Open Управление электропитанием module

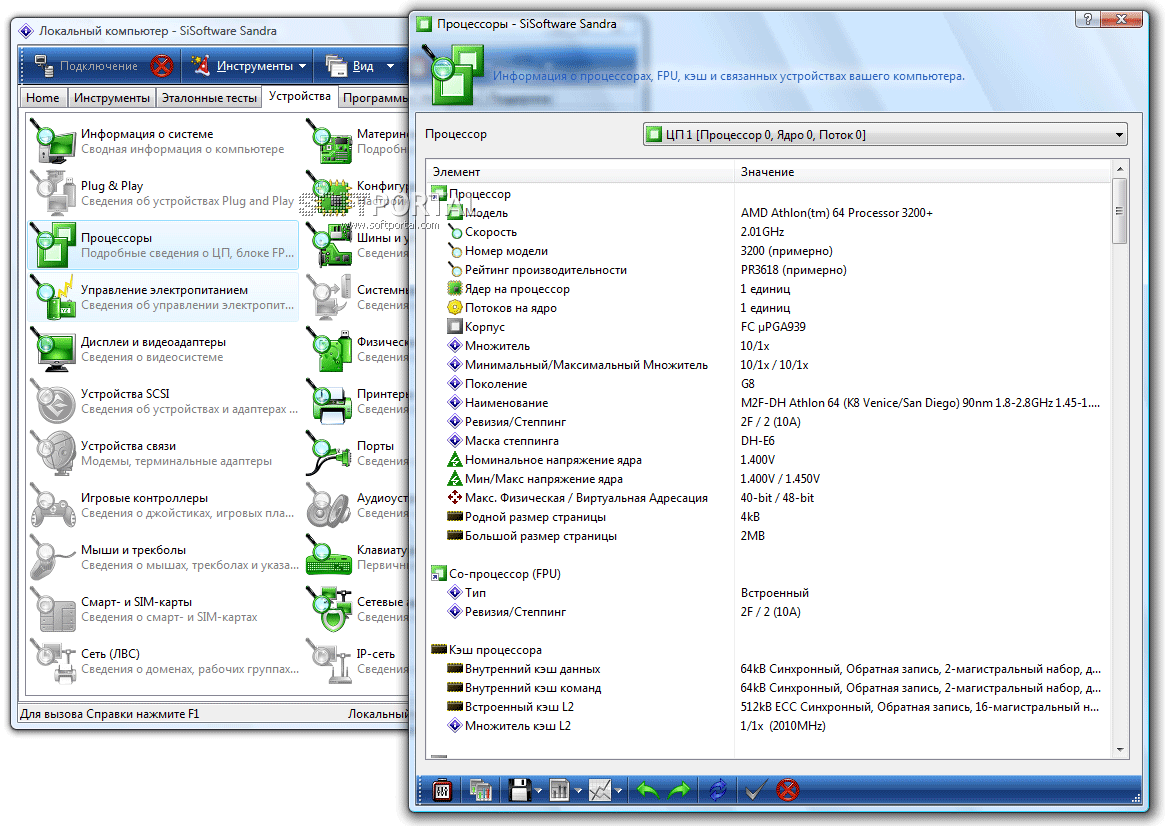click(x=163, y=297)
